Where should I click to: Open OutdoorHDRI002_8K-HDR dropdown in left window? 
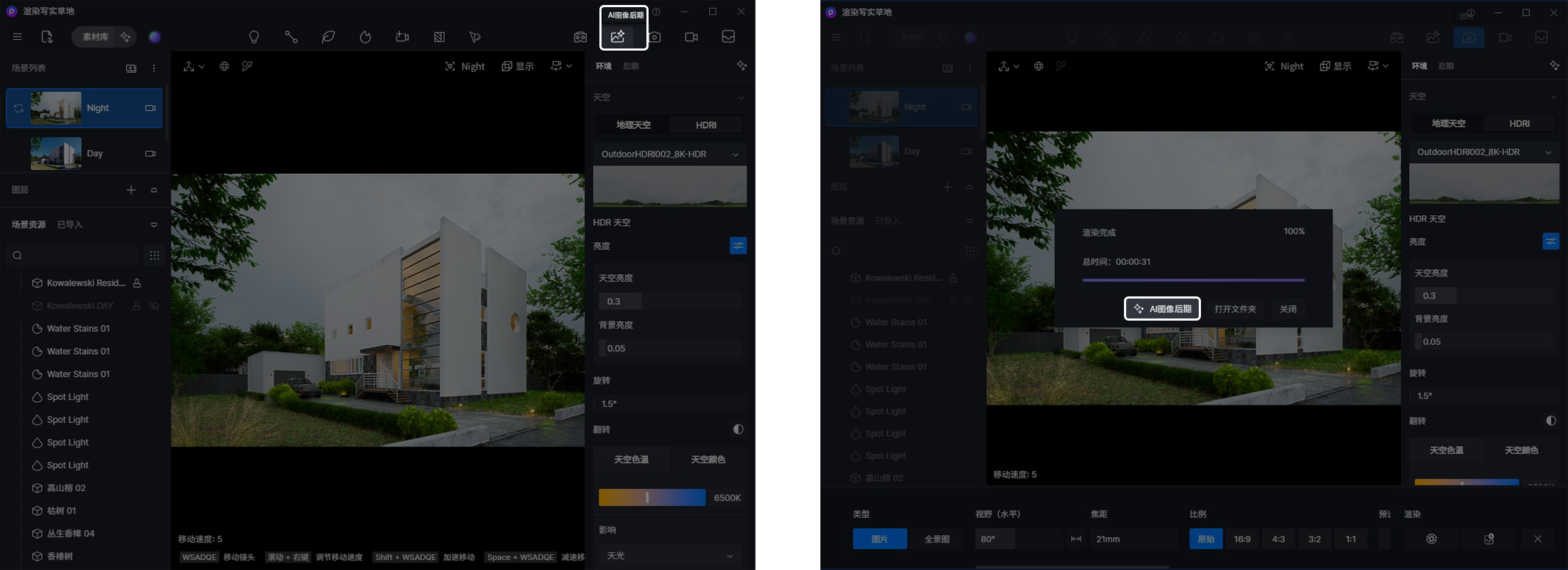[670, 154]
